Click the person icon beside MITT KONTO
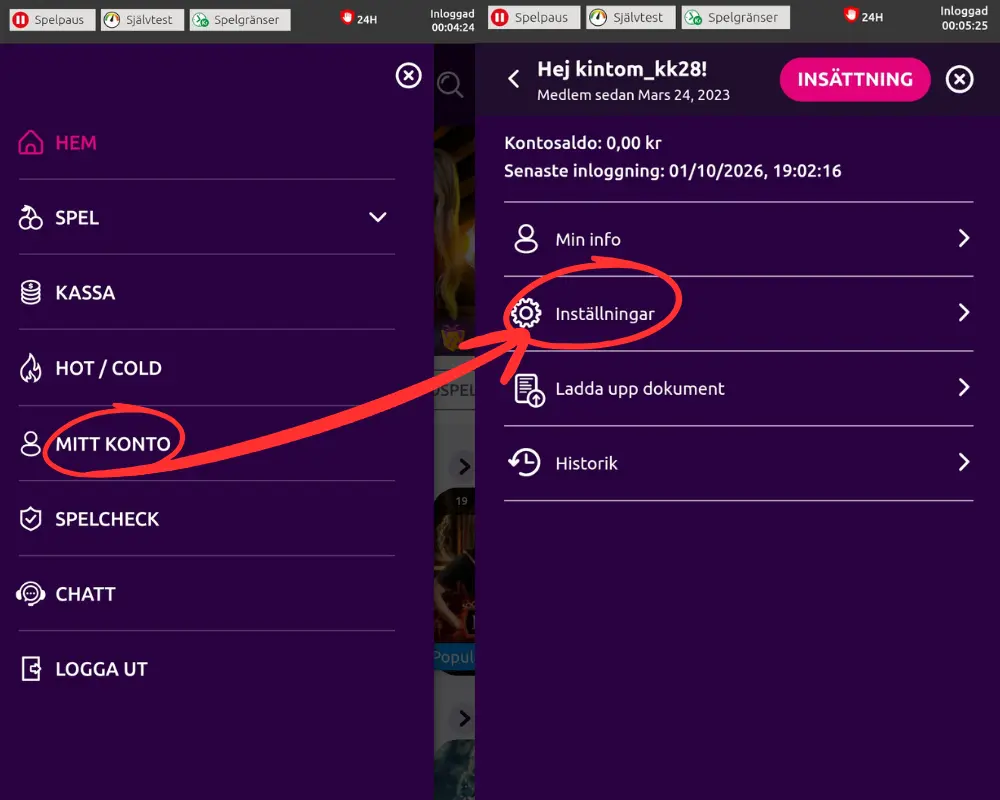This screenshot has width=1000, height=800. pos(31,443)
